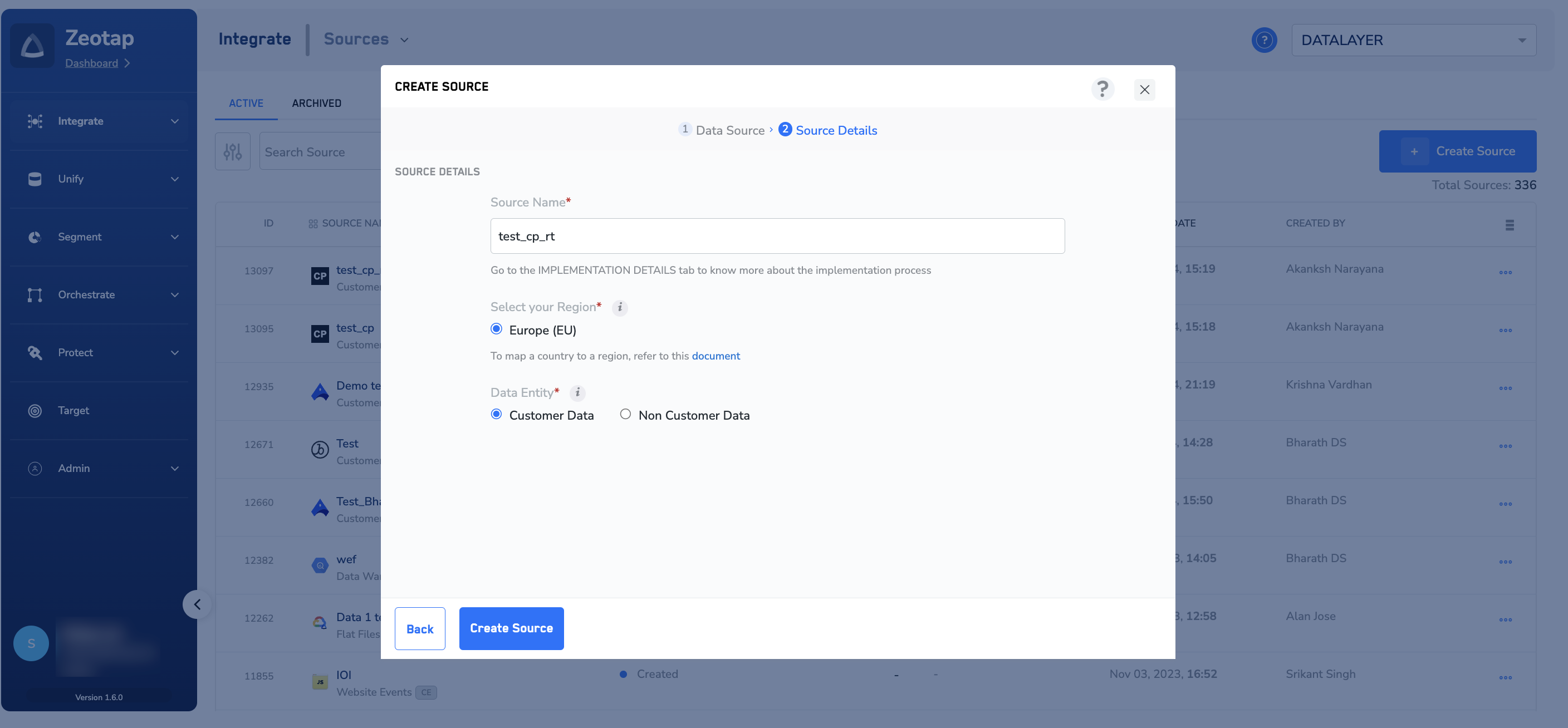This screenshot has height=728, width=1568.
Task: Expand the Sources dropdown in header
Action: 366,40
